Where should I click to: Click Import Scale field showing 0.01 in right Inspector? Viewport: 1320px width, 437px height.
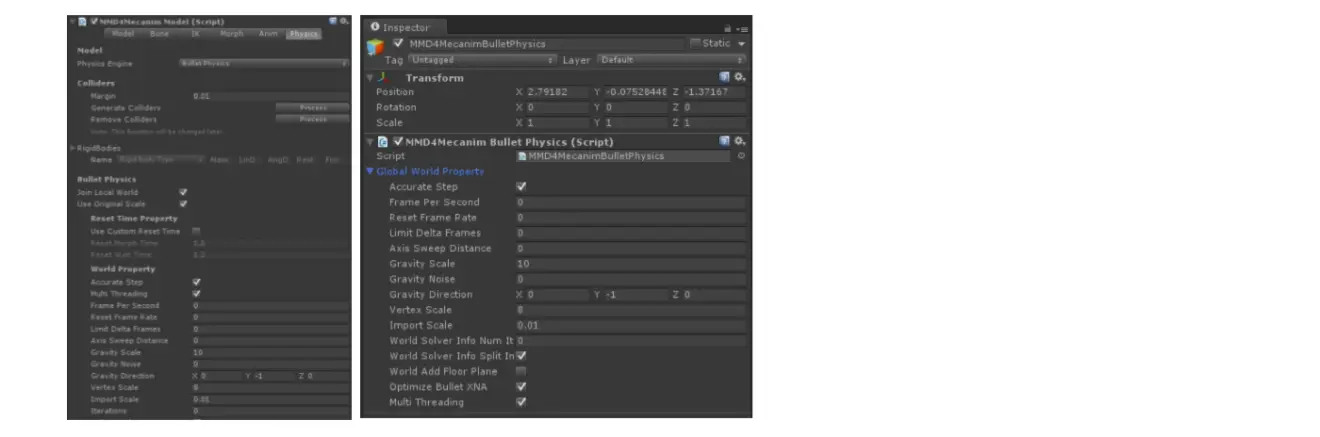click(631, 325)
